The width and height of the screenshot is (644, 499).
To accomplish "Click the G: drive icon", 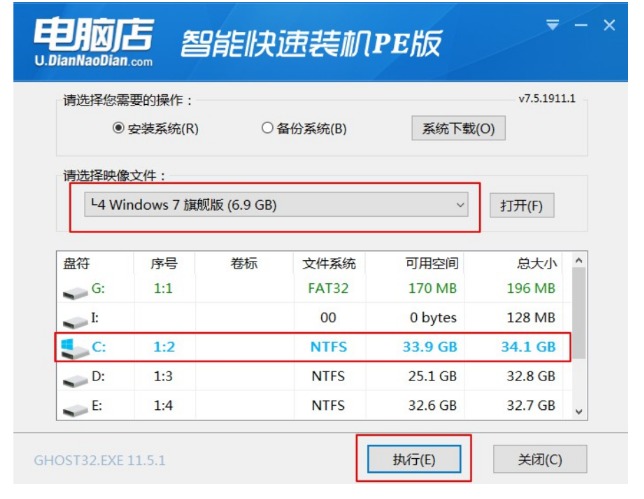I will (x=75, y=292).
